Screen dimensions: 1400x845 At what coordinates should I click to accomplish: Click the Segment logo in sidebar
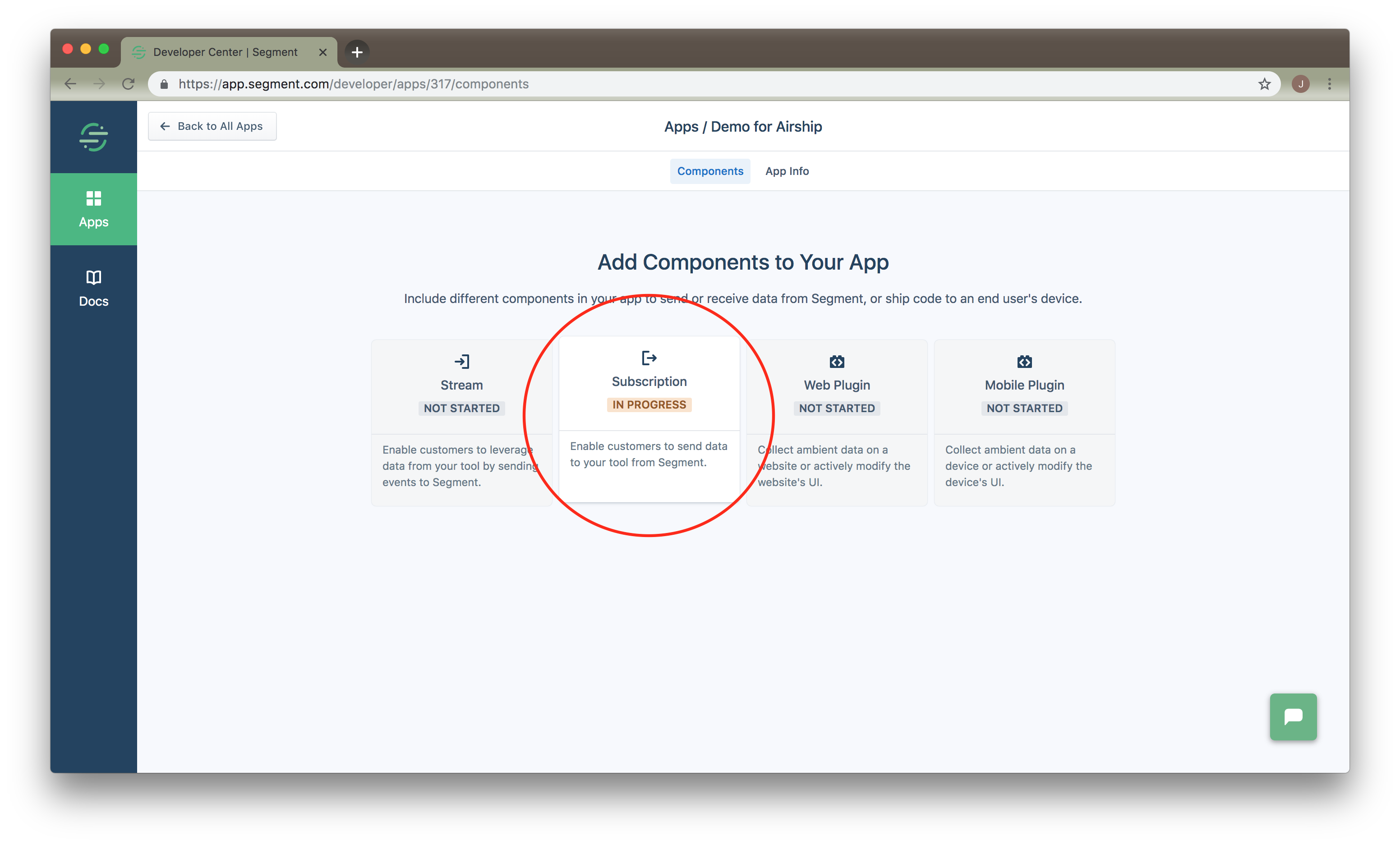(x=94, y=137)
